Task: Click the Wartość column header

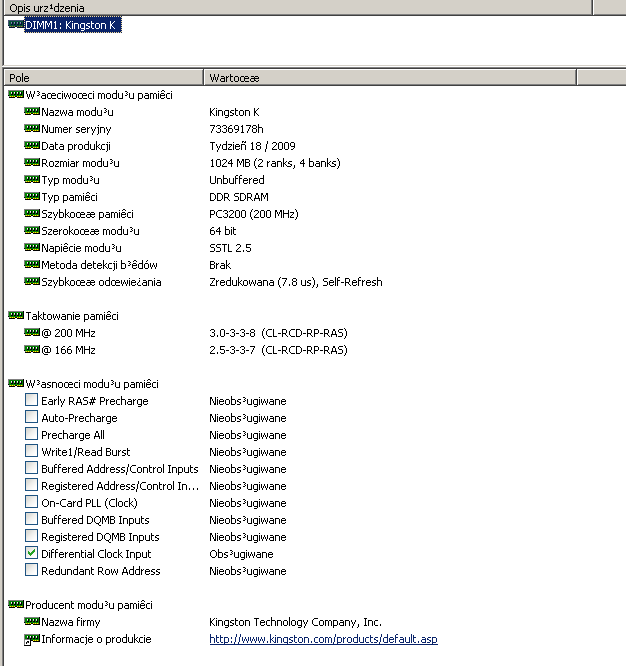Action: coord(390,78)
